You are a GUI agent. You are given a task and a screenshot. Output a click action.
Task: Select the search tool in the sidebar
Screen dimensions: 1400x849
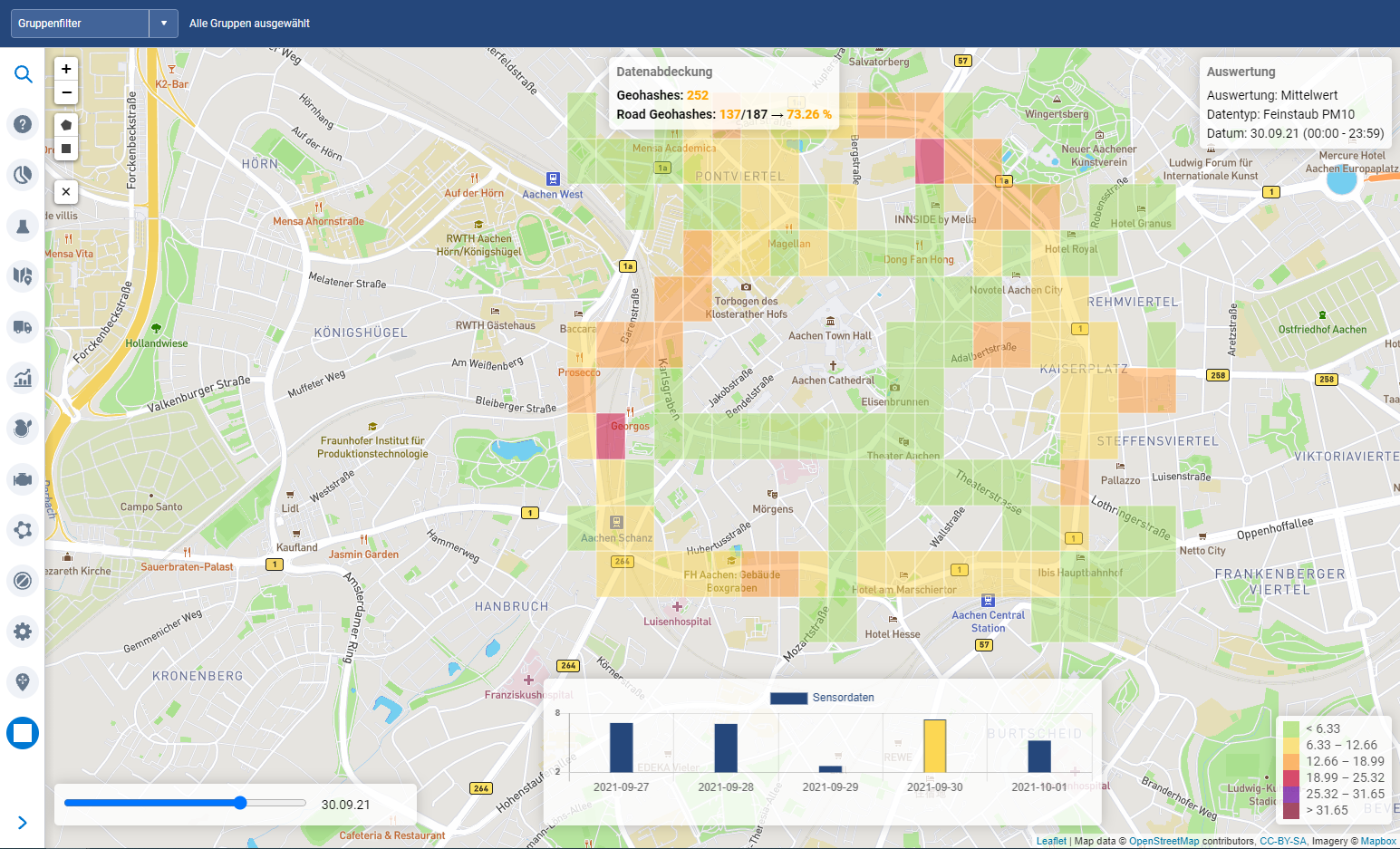coord(23,74)
